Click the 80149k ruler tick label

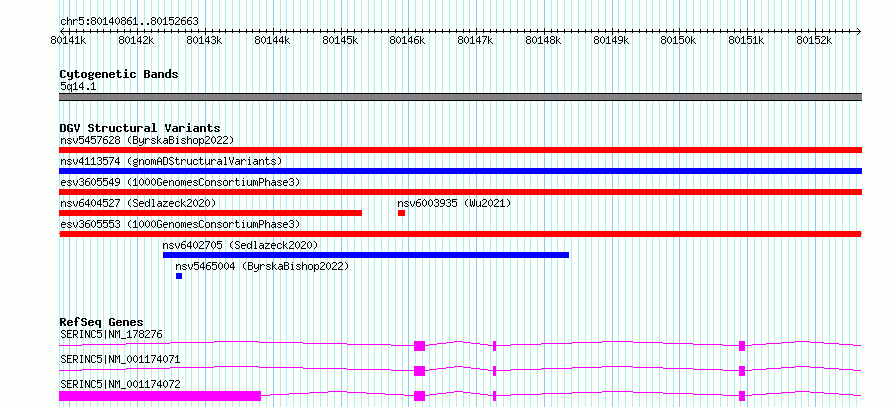611,40
